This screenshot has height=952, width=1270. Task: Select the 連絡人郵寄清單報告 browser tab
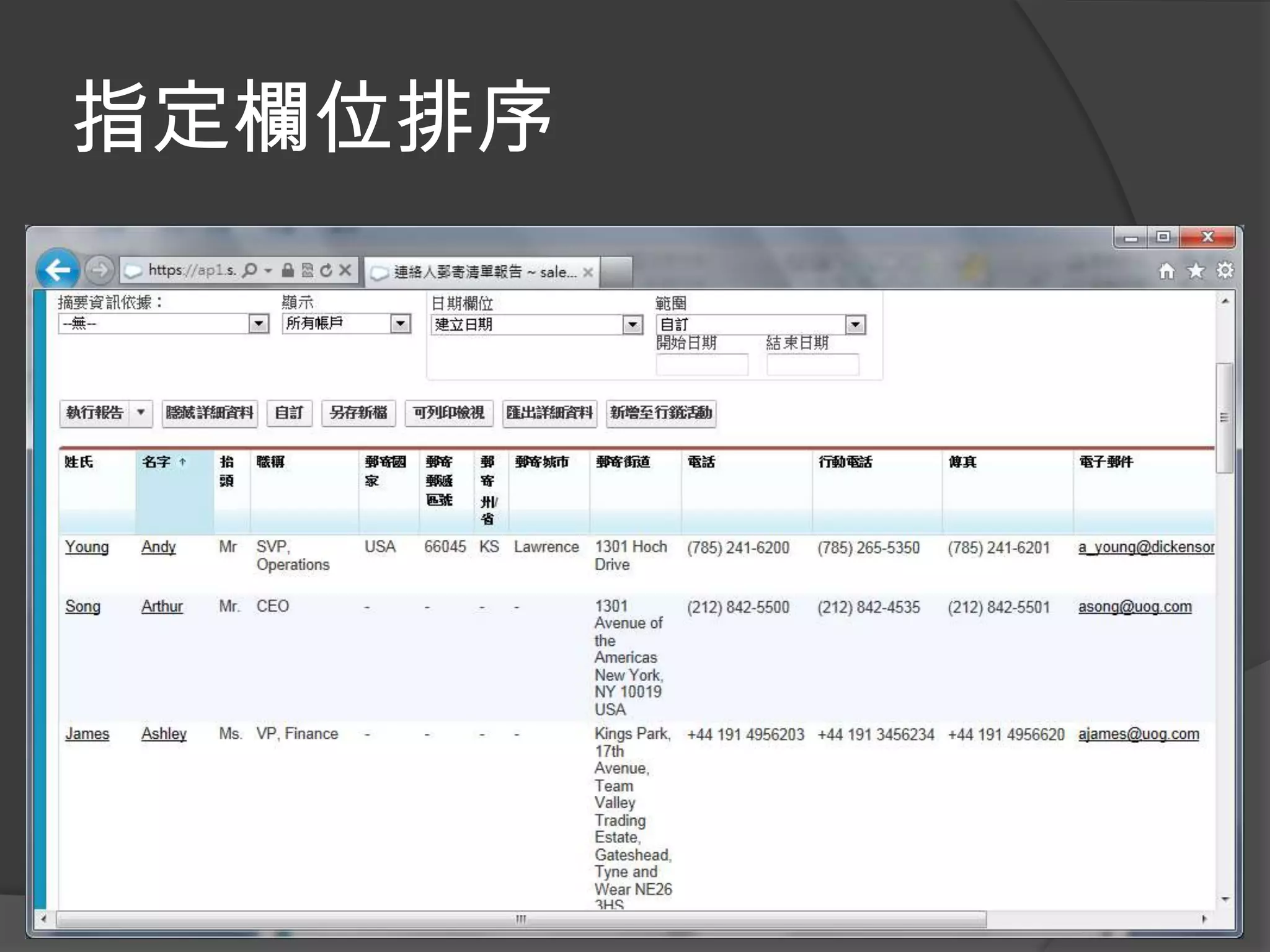(x=481, y=272)
